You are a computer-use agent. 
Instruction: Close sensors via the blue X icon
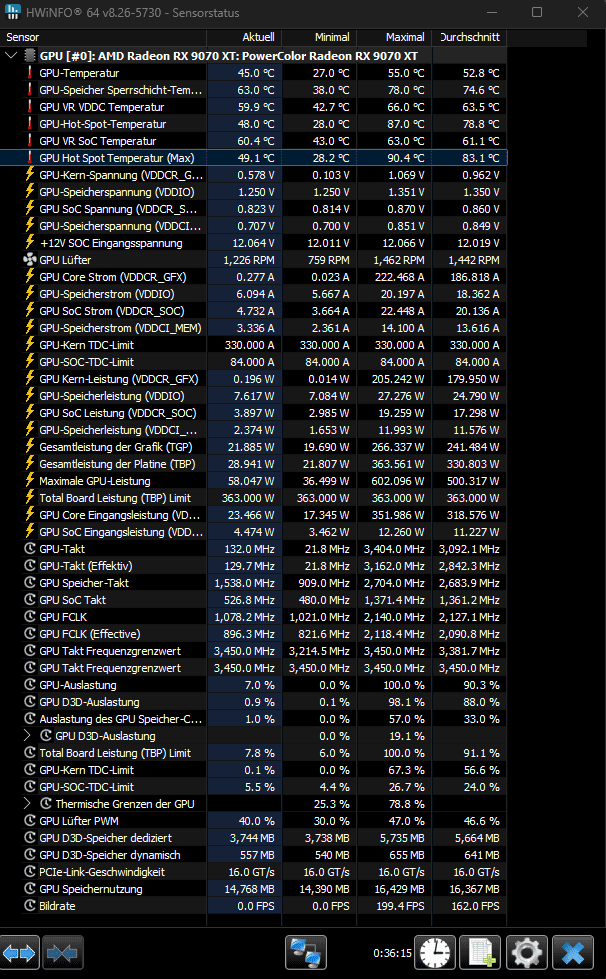coord(573,953)
